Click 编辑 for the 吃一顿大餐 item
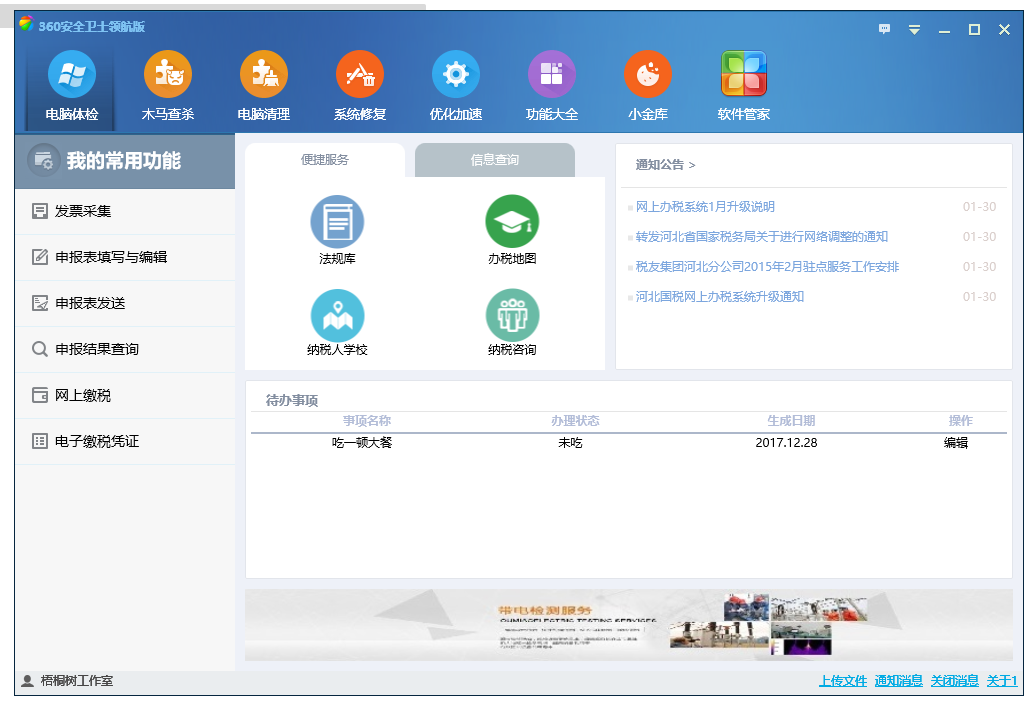The image size is (1035, 701). click(956, 442)
